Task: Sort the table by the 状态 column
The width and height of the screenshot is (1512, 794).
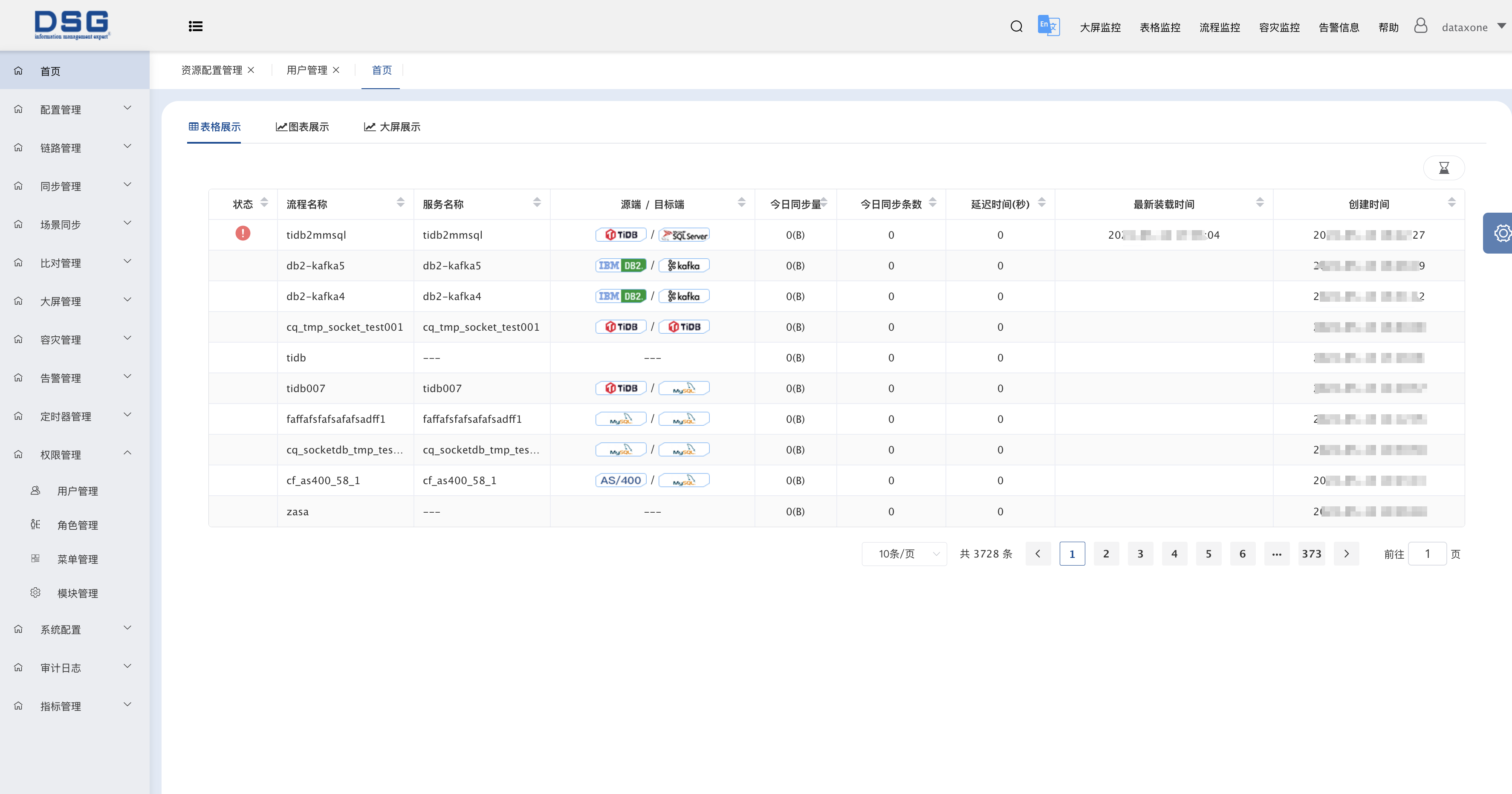Action: (264, 203)
